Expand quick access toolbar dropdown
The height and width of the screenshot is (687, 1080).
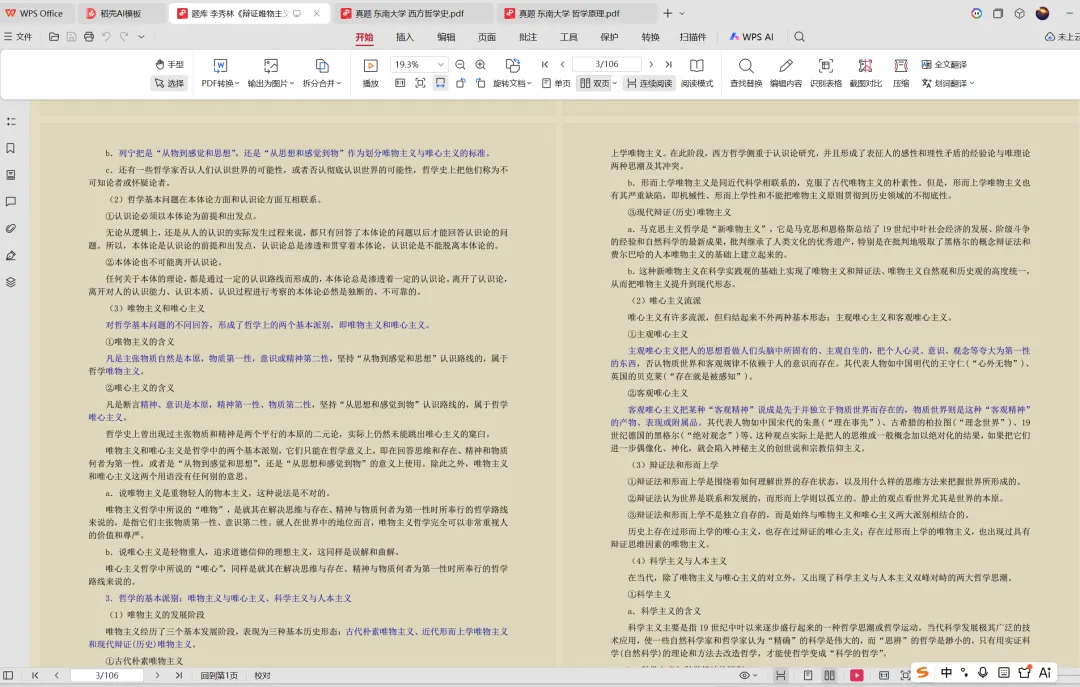coord(141,37)
